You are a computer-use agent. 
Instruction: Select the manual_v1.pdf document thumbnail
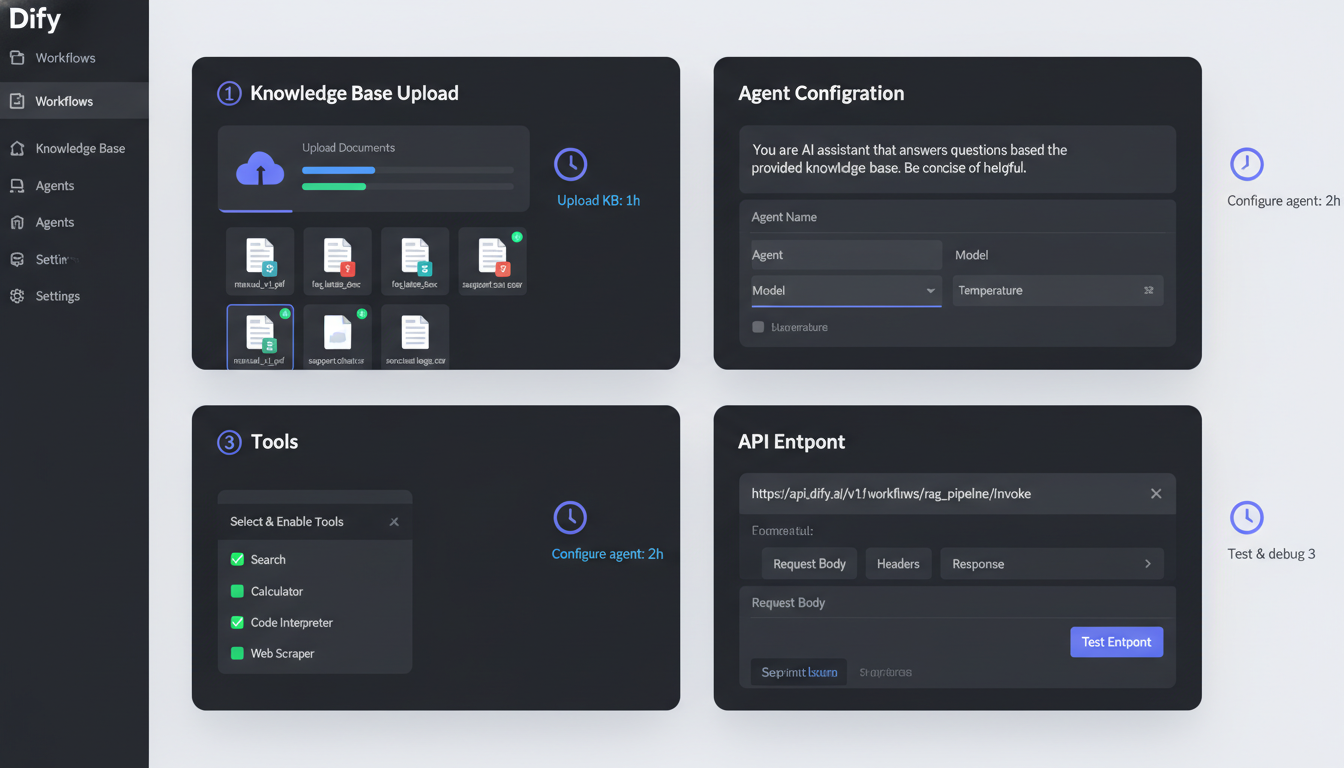(x=259, y=336)
